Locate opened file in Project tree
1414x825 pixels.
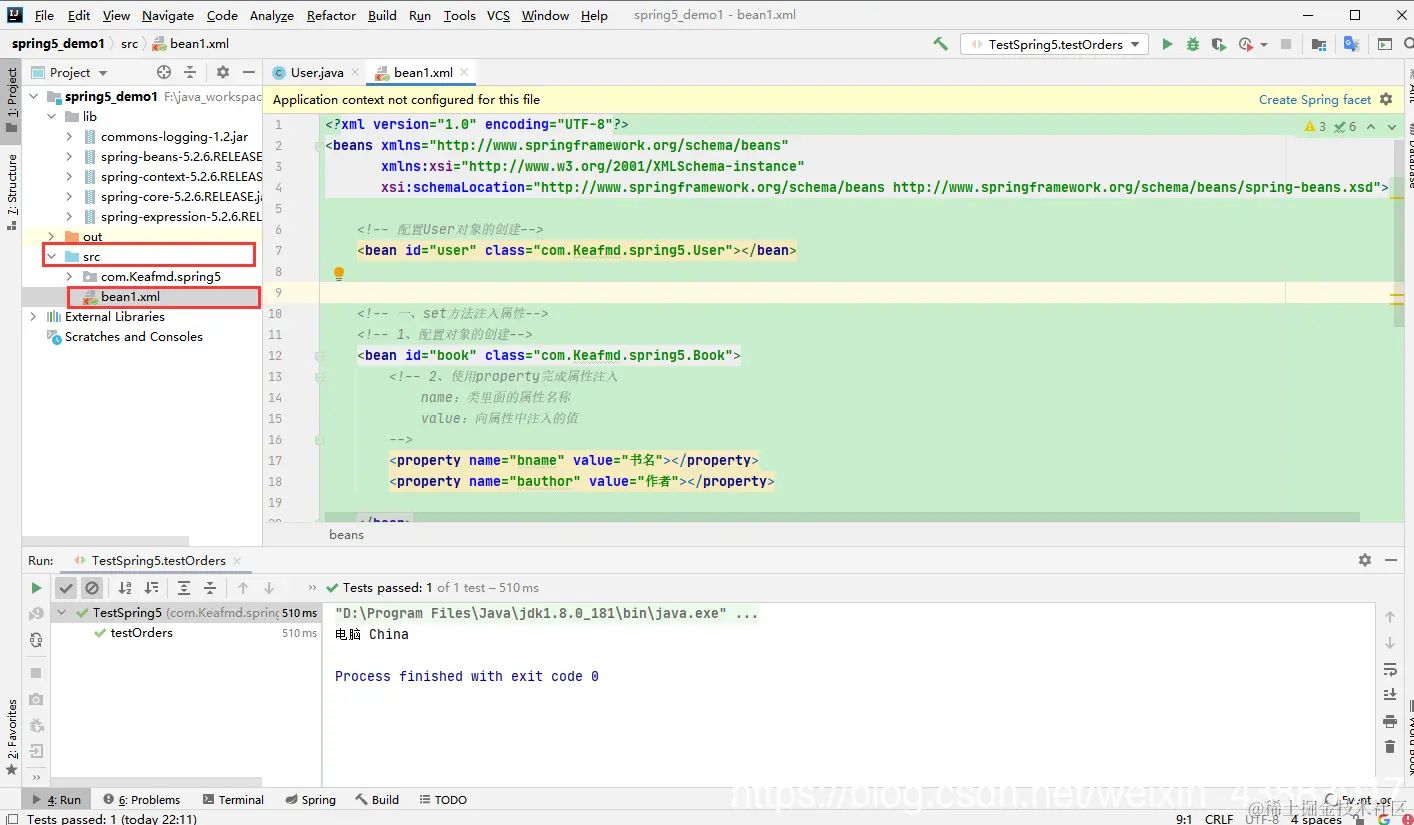click(164, 72)
